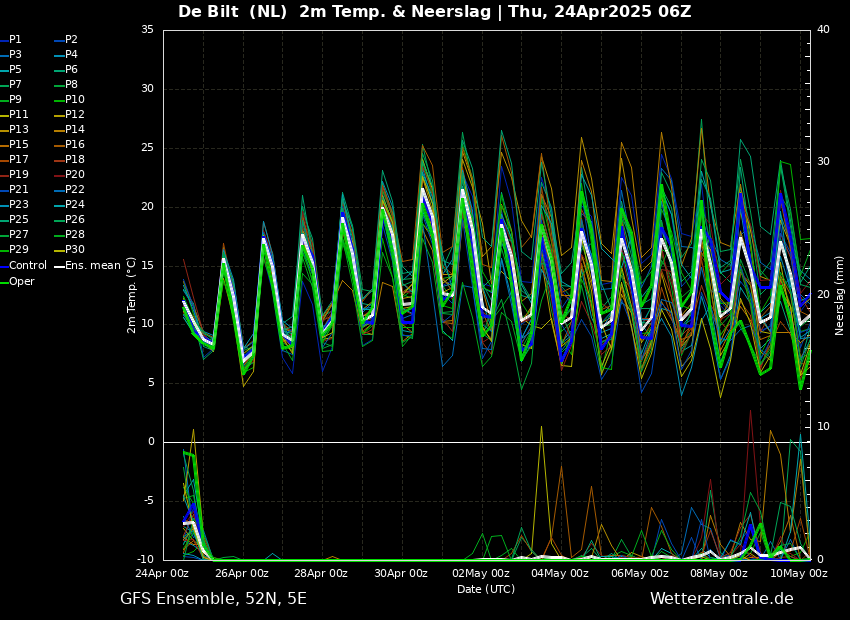850x620 pixels.
Task: Select the P2 legend entry
Action: 71,40
